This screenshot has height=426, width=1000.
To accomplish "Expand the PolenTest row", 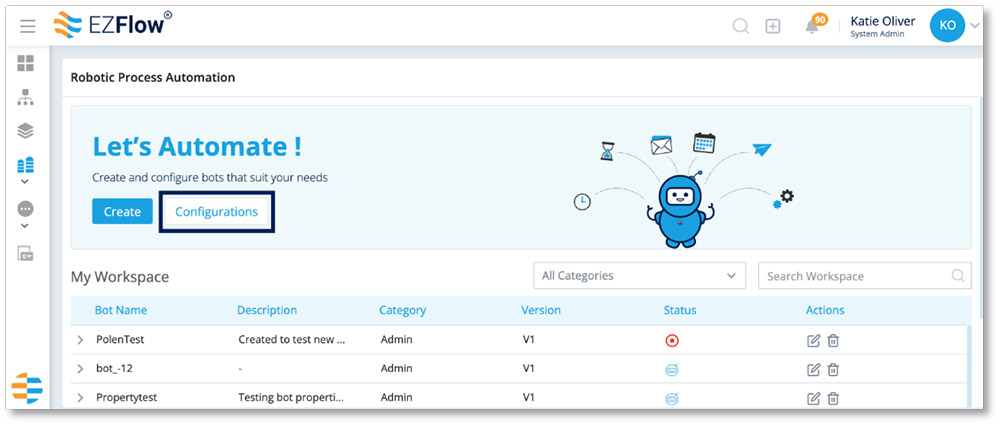I will point(80,340).
